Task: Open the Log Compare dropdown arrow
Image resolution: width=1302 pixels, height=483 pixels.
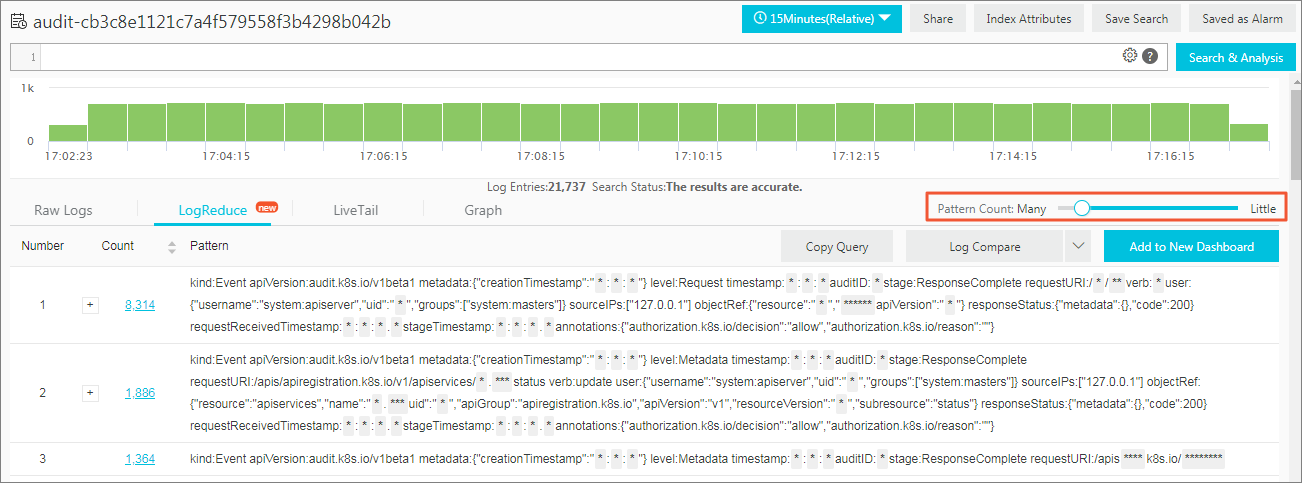Action: pyautogui.click(x=1077, y=246)
